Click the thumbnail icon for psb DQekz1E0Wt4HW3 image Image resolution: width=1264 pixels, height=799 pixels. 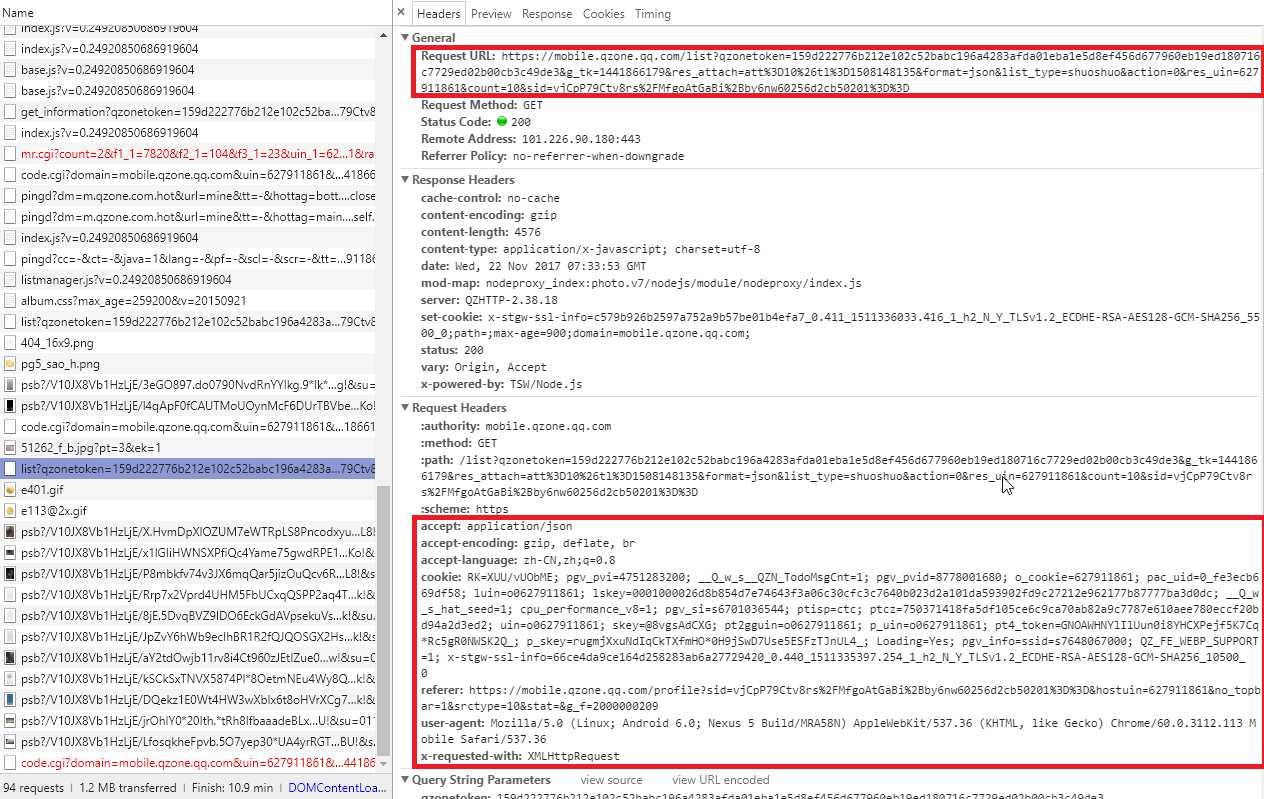click(10, 700)
